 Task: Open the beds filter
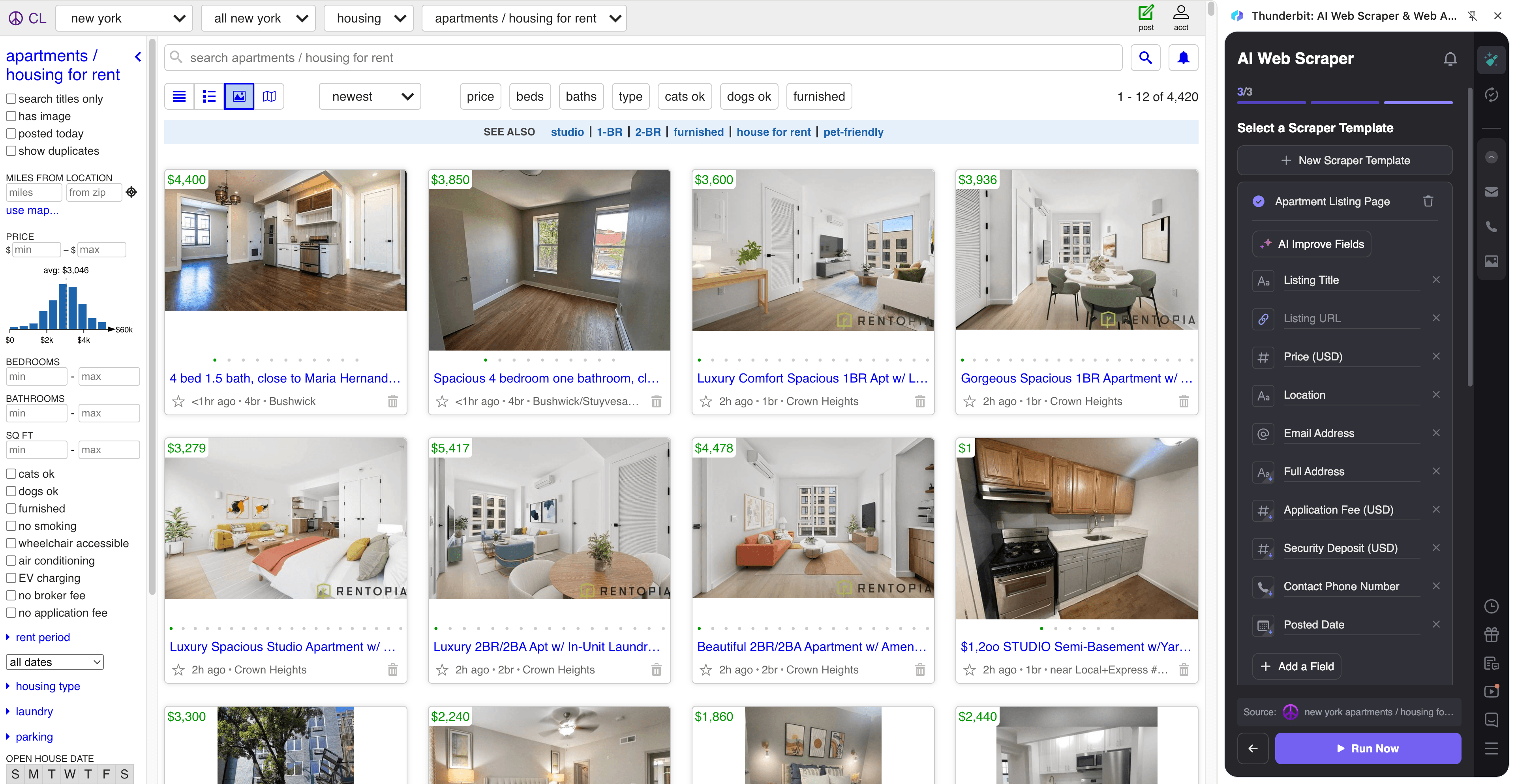tap(530, 96)
